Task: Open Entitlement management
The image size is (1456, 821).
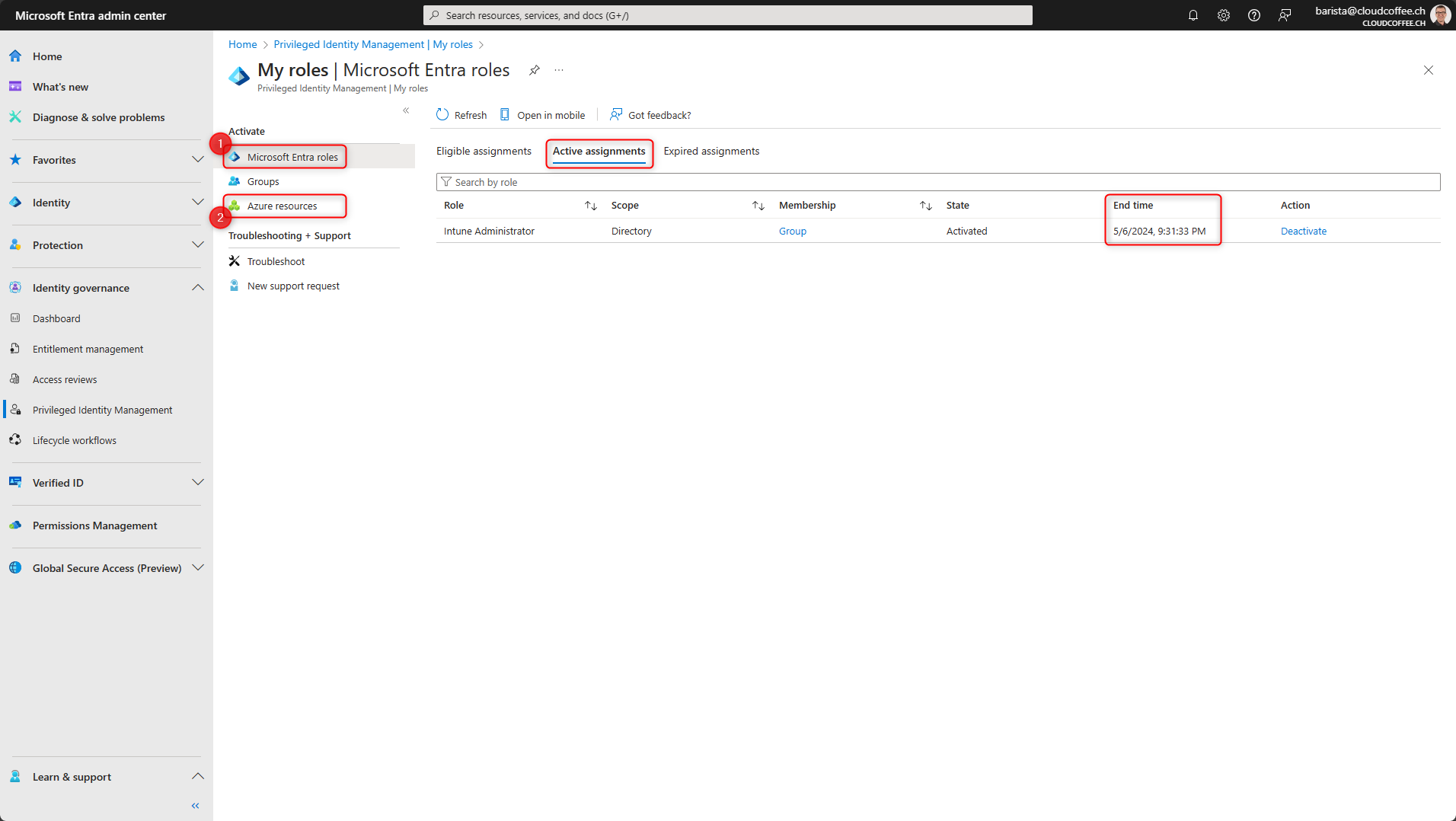Action: coord(88,349)
